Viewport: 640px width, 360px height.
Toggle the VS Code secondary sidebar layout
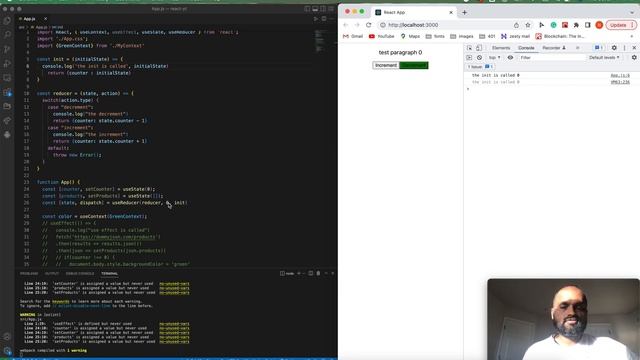pos(323,9)
